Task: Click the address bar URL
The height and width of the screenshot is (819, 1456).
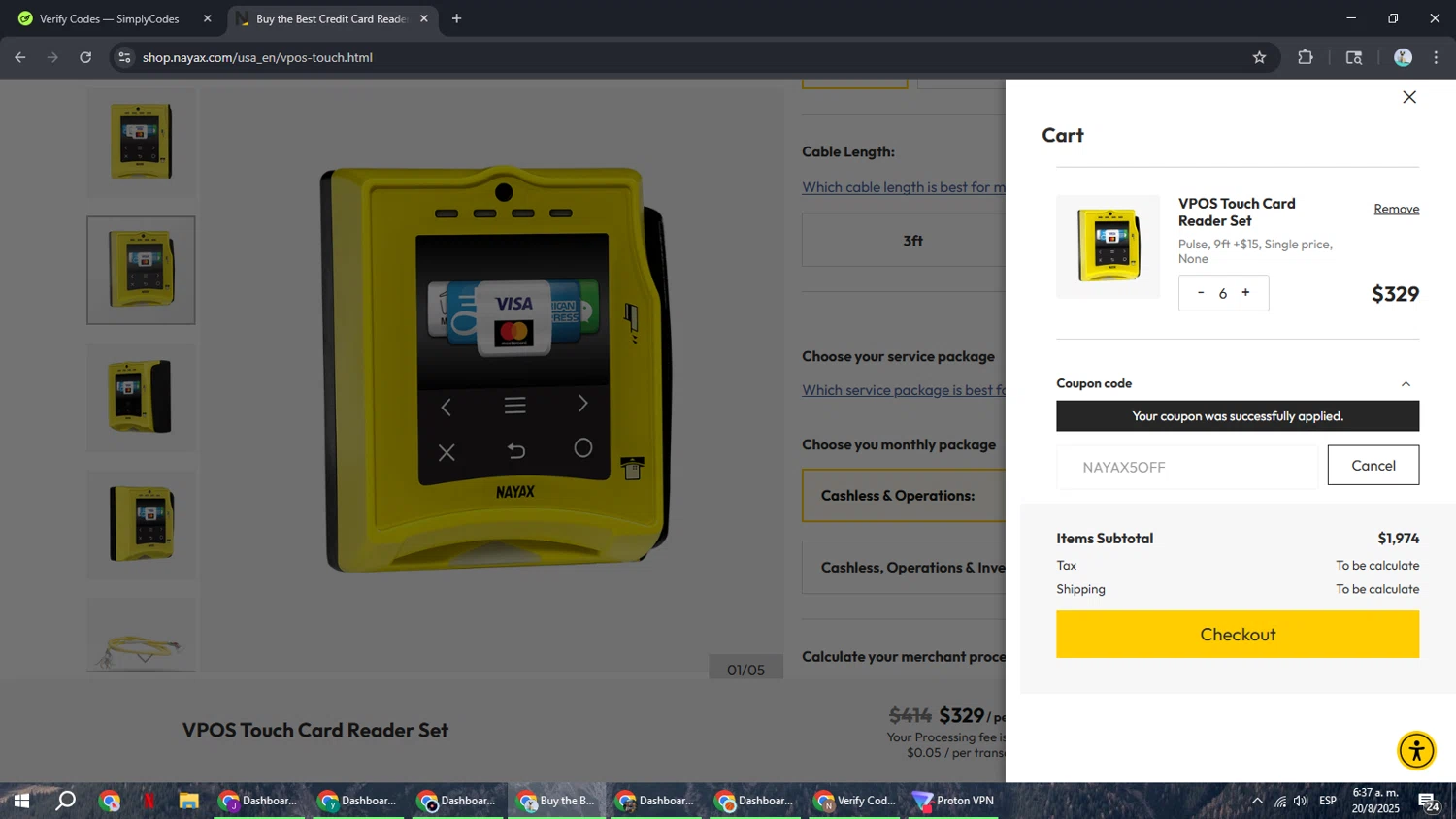Action: (x=257, y=57)
